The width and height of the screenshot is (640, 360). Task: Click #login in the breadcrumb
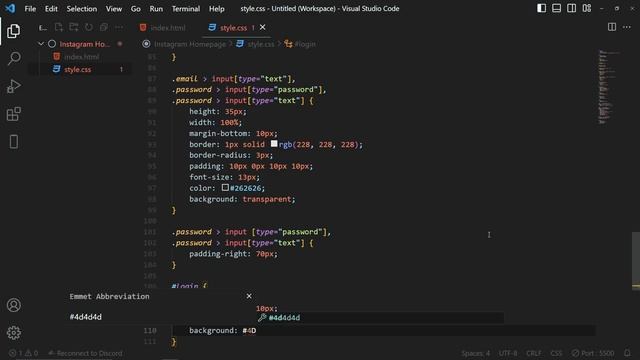point(305,44)
